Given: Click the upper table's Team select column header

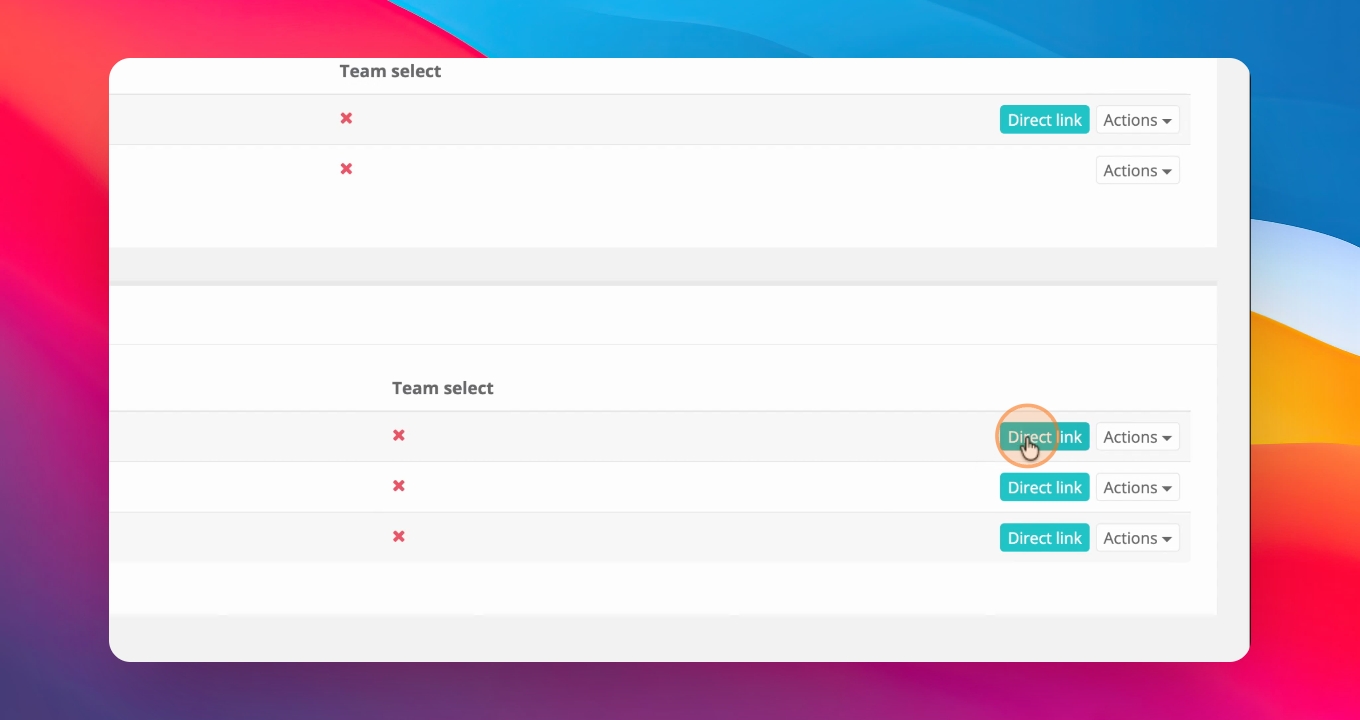Looking at the screenshot, I should coord(390,71).
